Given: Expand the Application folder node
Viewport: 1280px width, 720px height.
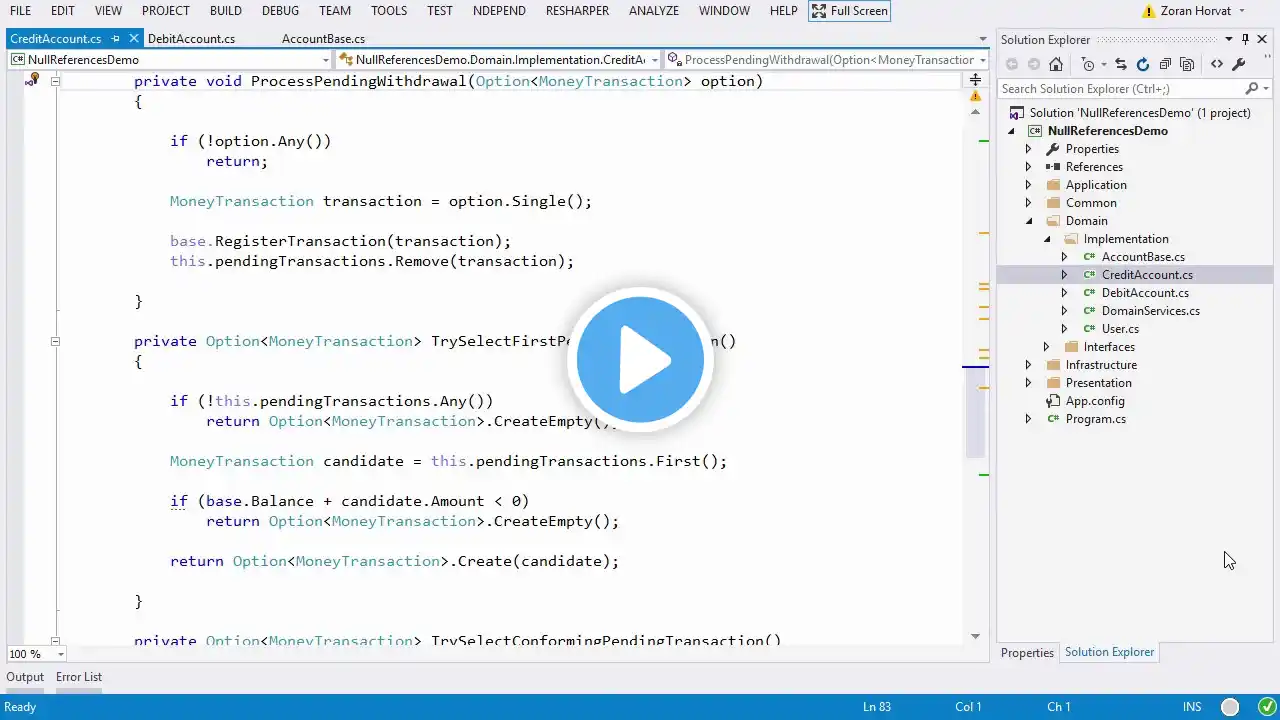Looking at the screenshot, I should click(x=1028, y=185).
